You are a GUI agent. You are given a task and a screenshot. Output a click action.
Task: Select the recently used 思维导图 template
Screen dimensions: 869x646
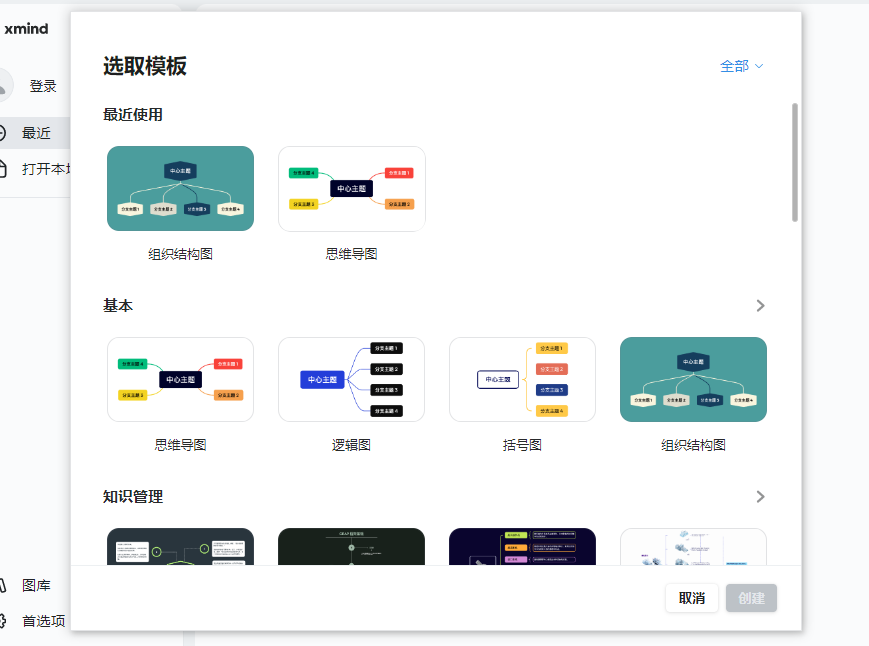[351, 188]
